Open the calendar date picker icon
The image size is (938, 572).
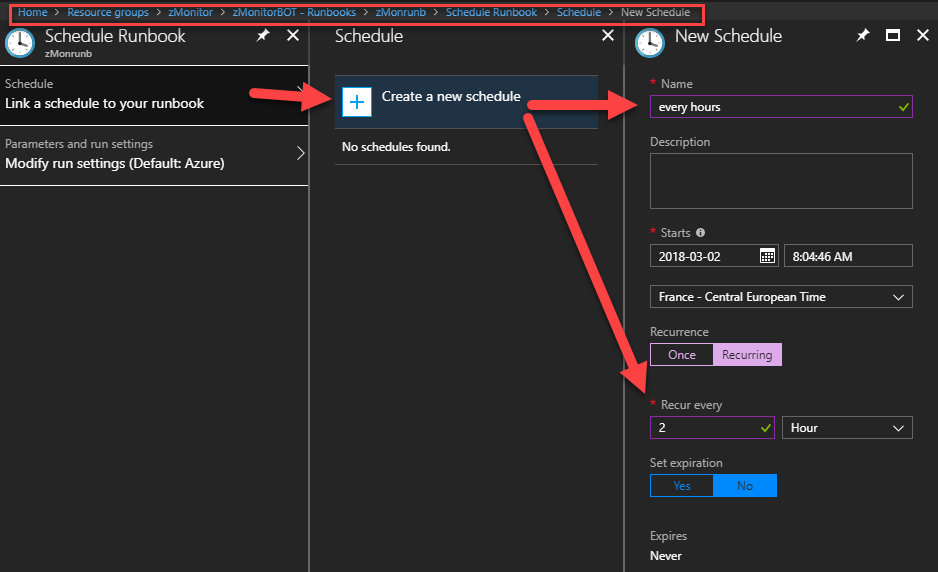pyautogui.click(x=767, y=256)
